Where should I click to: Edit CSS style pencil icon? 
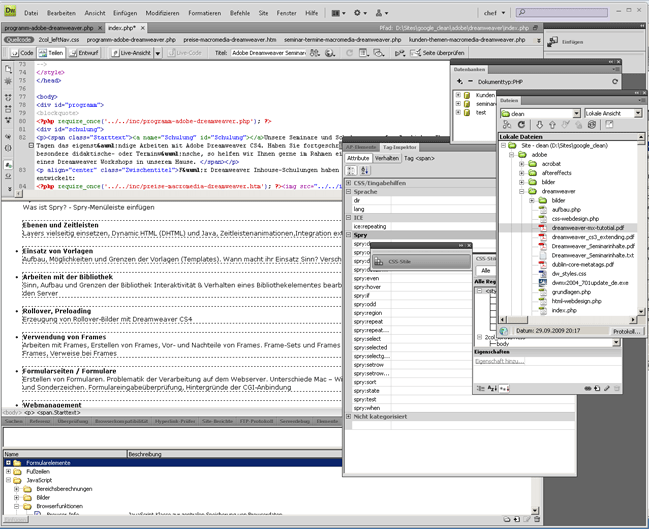coord(606,388)
